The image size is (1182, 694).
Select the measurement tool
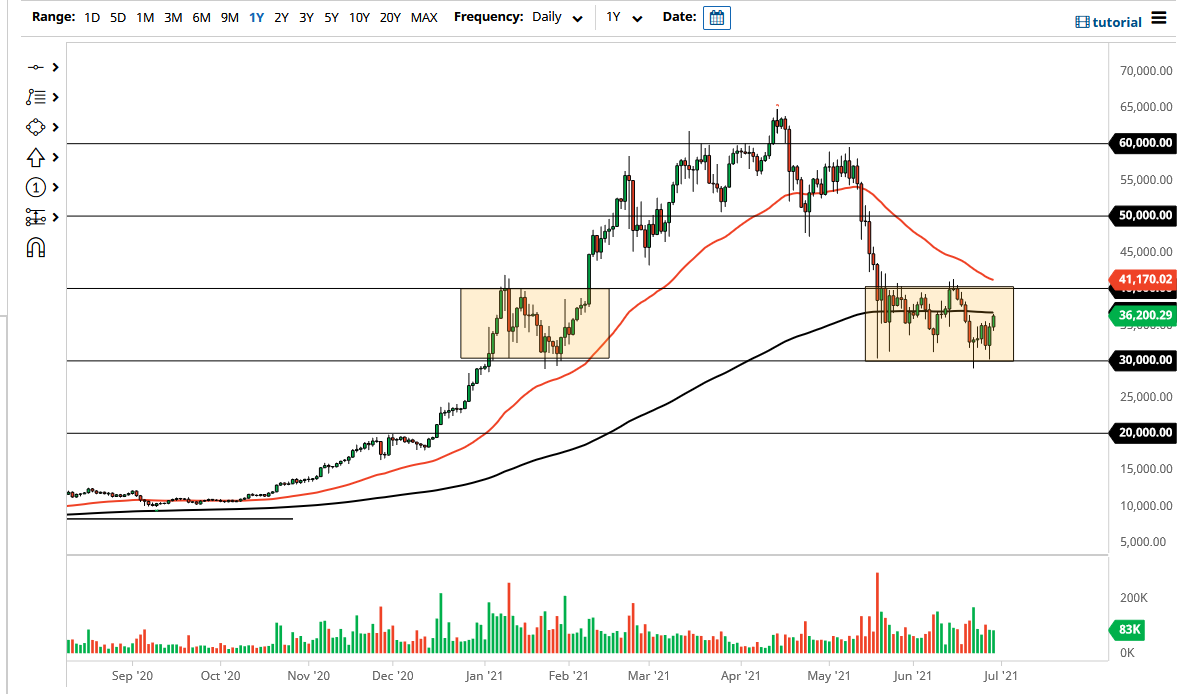[x=36, y=217]
